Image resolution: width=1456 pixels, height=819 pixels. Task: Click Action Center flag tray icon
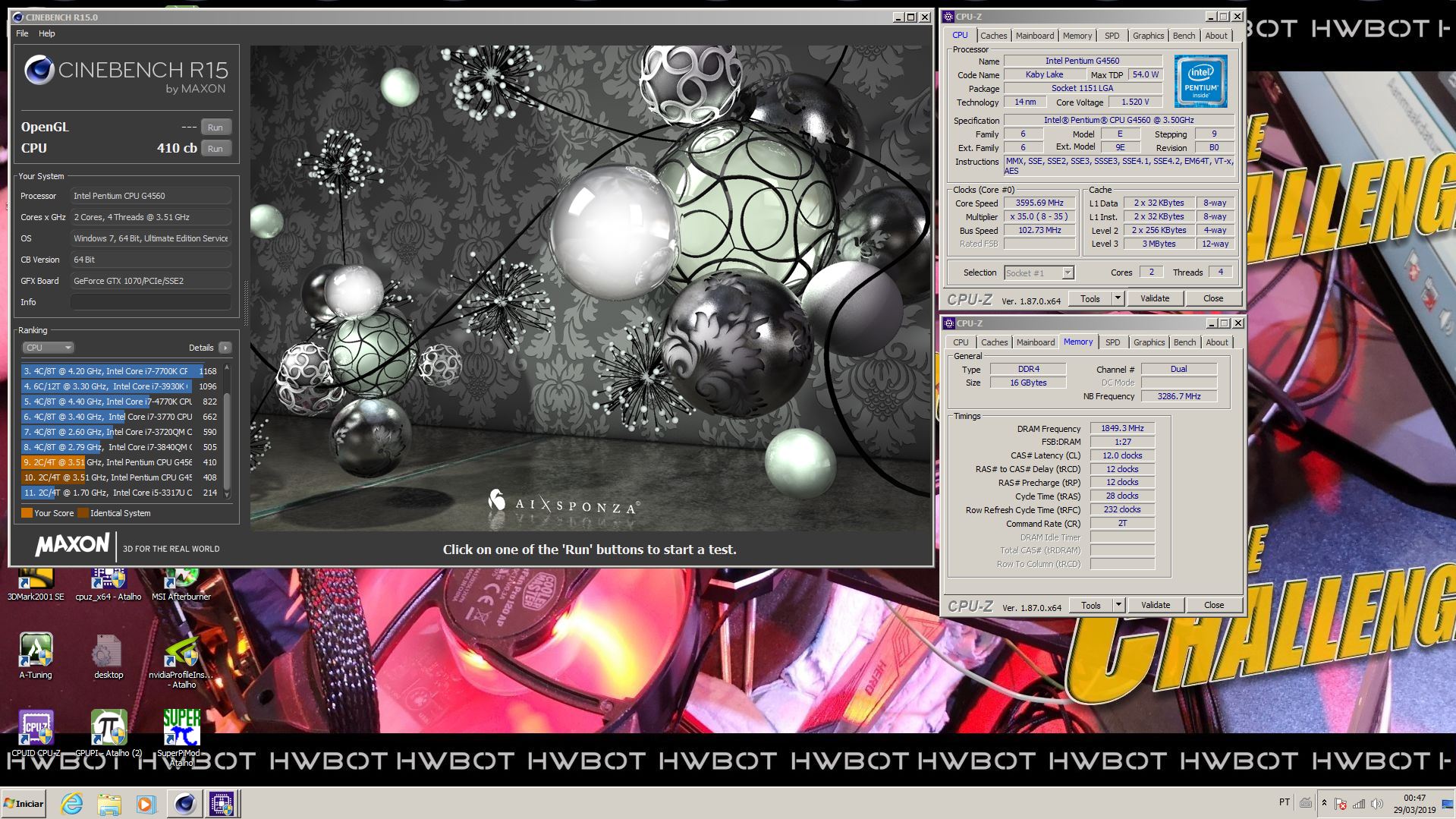coord(1341,803)
